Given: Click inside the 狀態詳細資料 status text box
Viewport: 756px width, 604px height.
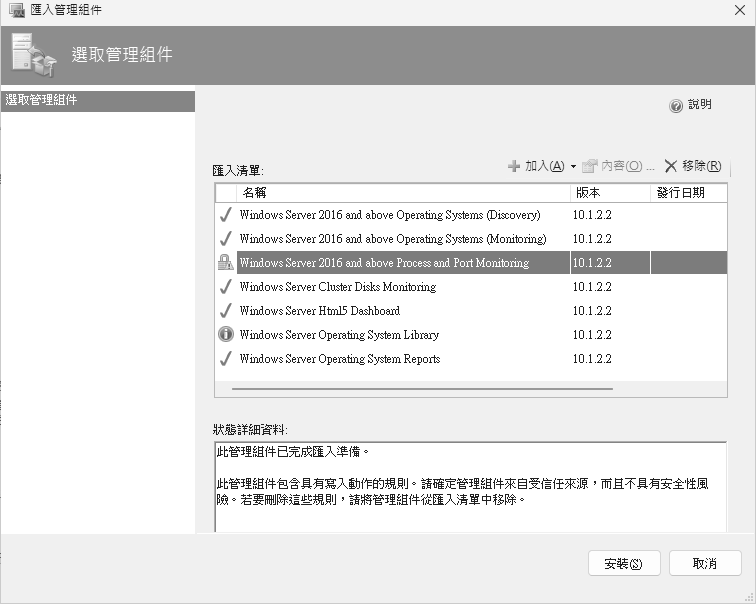Looking at the screenshot, I should (x=471, y=487).
